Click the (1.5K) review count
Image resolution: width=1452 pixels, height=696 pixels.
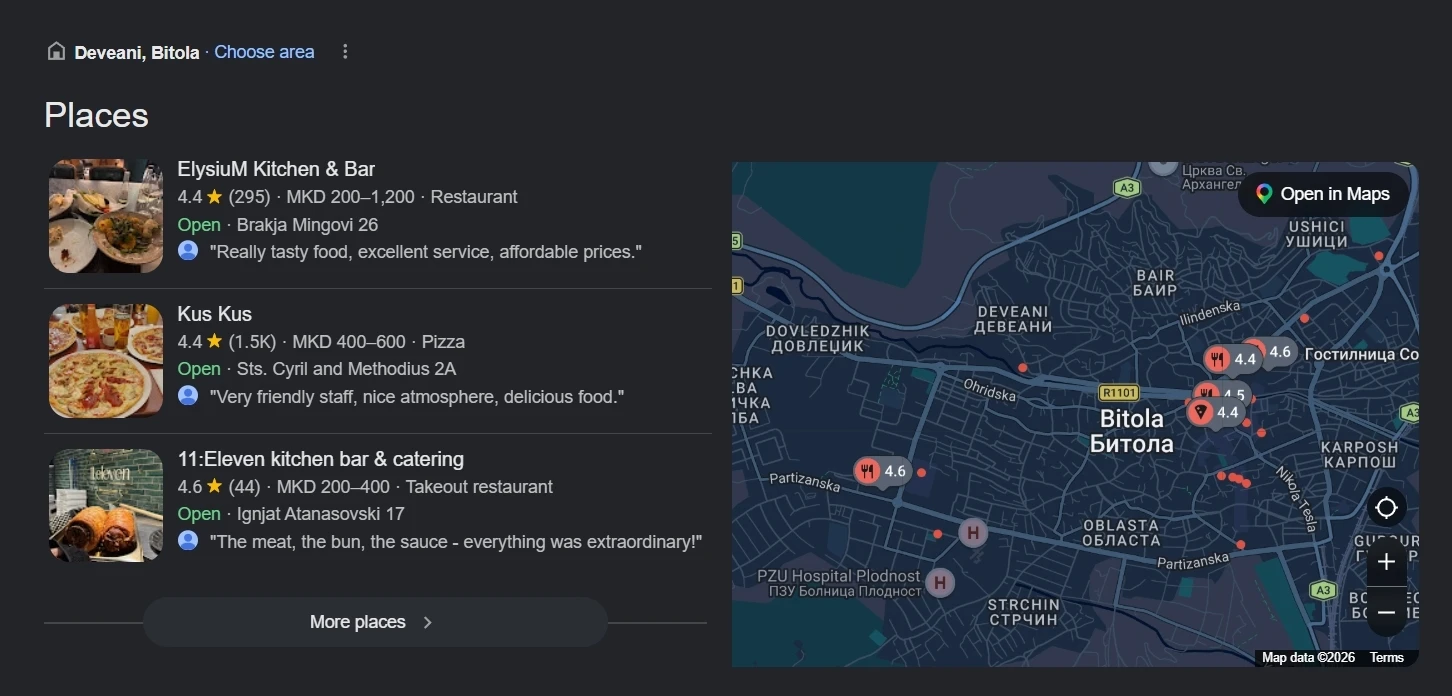coord(252,342)
